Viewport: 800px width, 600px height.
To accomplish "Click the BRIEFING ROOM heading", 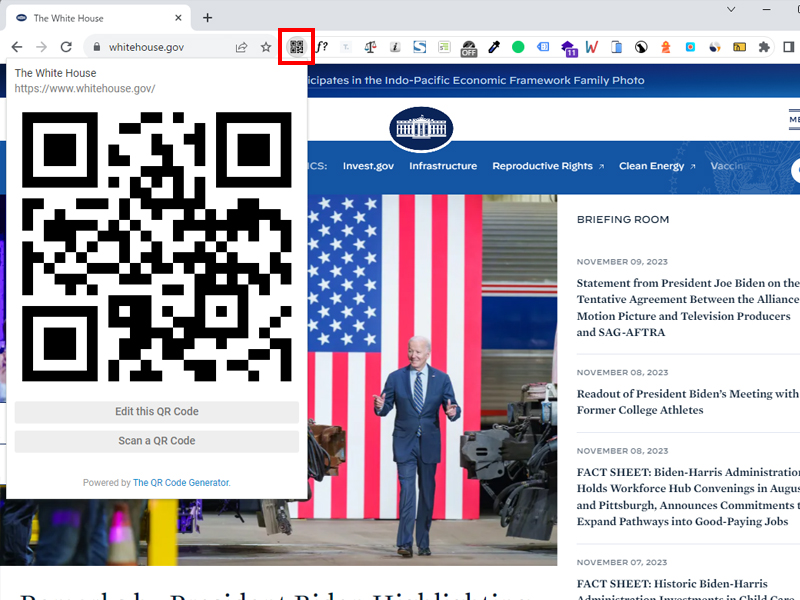I will [622, 219].
